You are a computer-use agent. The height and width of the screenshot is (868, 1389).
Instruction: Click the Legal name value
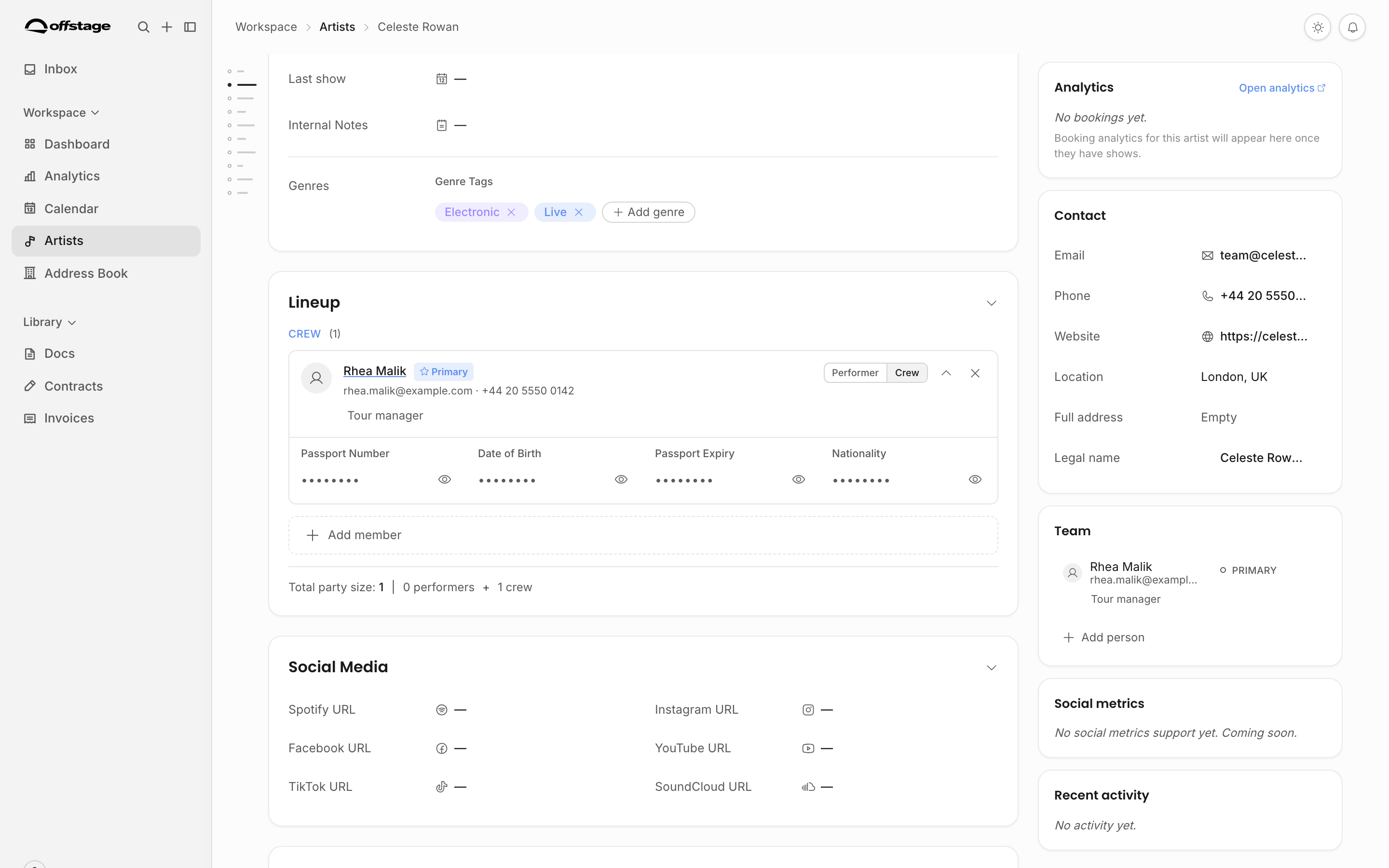click(1261, 458)
